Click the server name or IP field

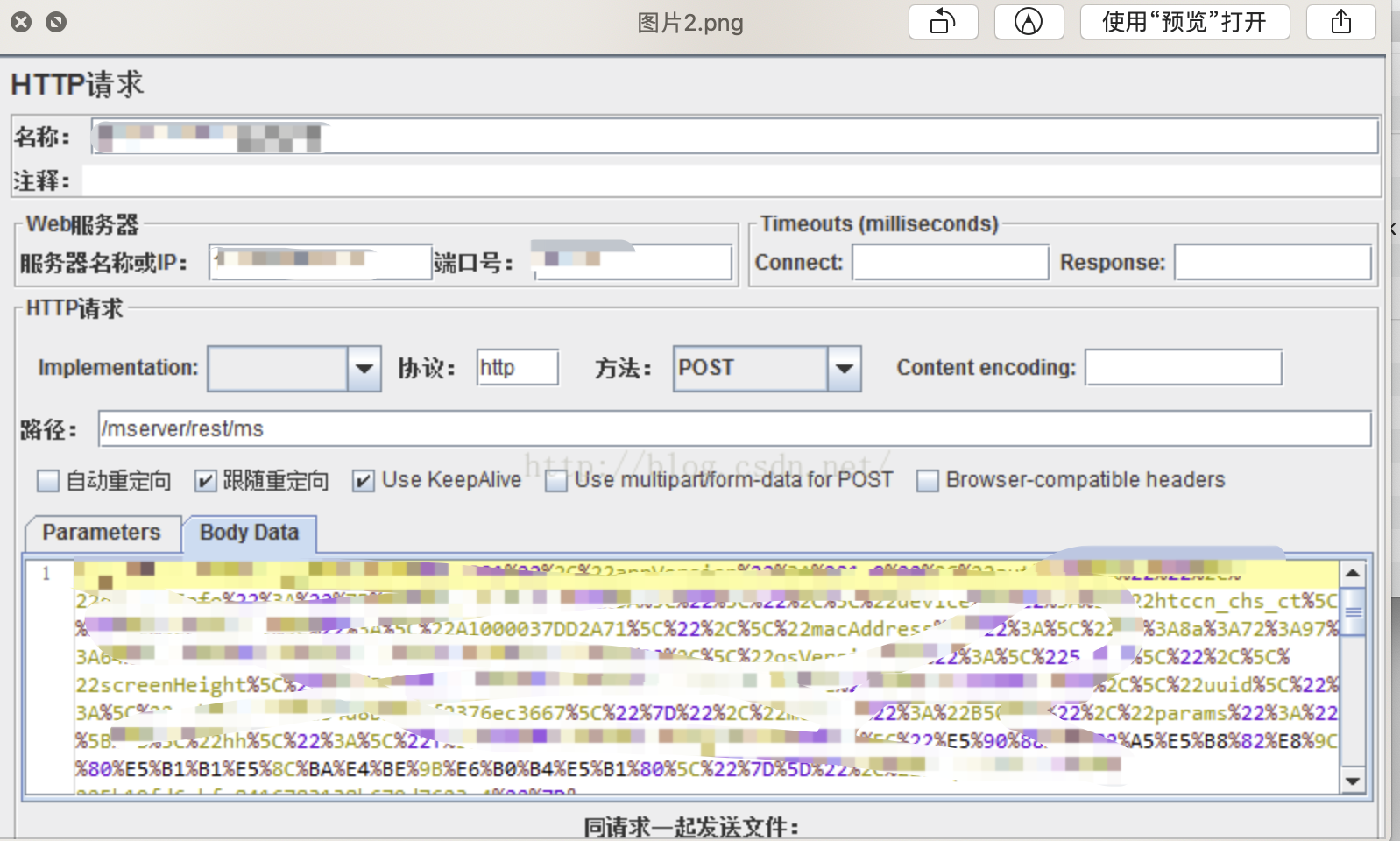point(321,262)
